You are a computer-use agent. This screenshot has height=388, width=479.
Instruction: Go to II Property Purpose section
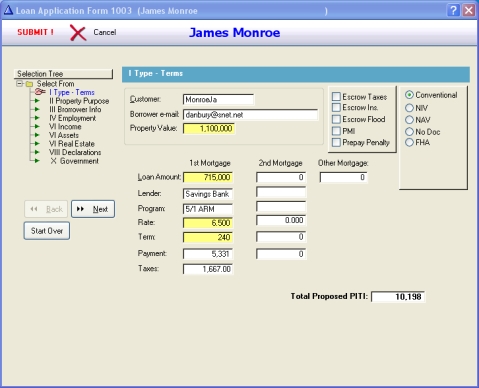pyautogui.click(x=79, y=101)
